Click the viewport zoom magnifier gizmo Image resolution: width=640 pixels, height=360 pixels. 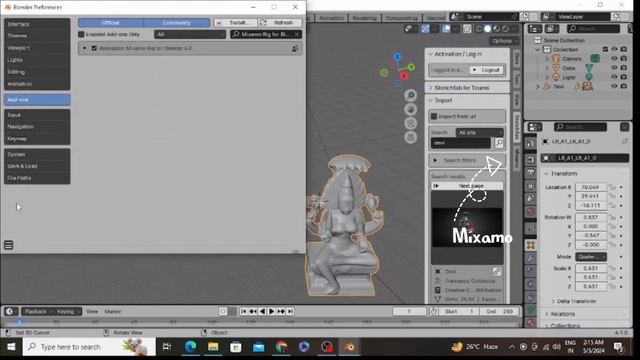coord(411,96)
